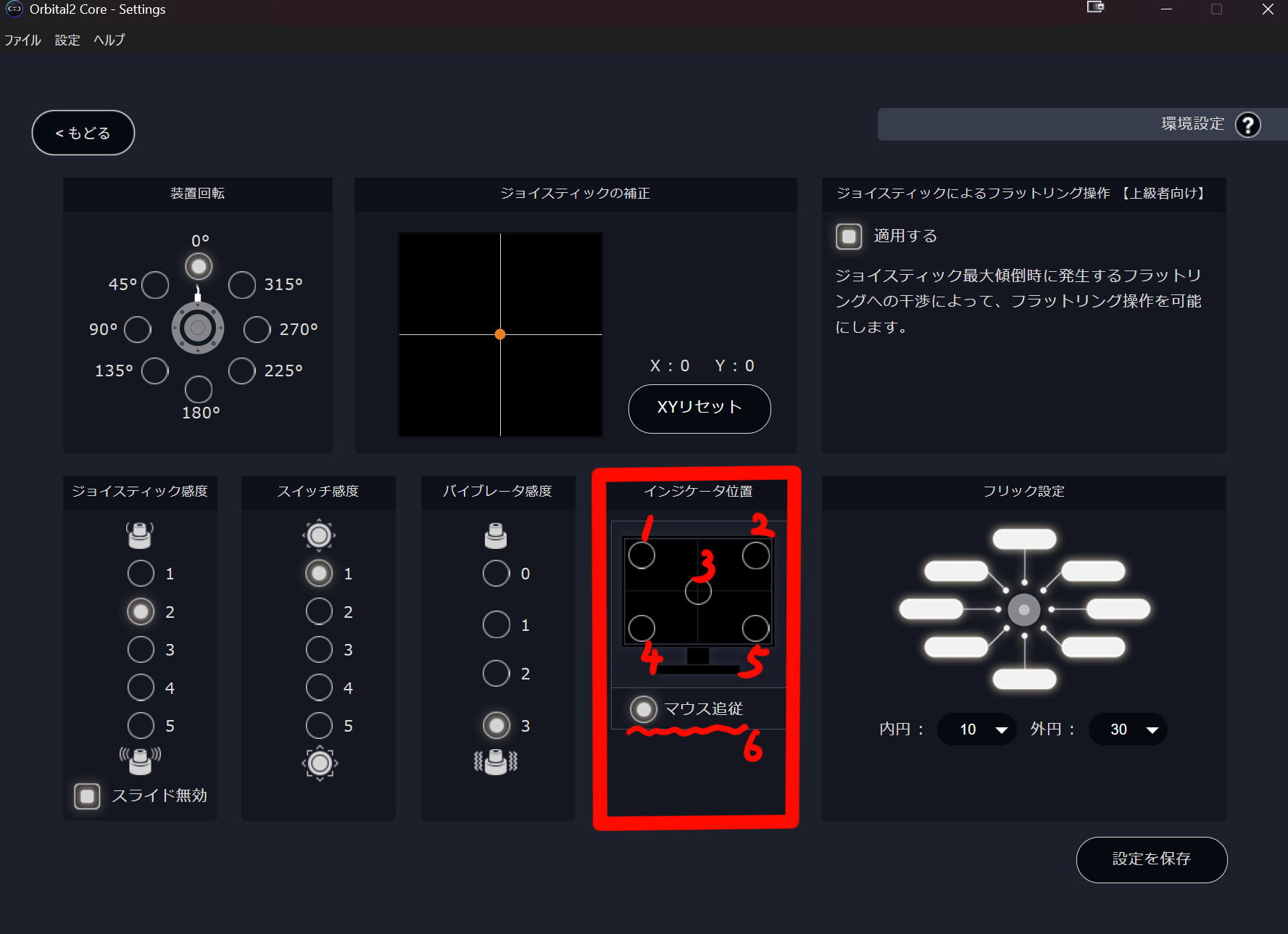
Task: Open the ヘルプ menu
Action: 109,40
